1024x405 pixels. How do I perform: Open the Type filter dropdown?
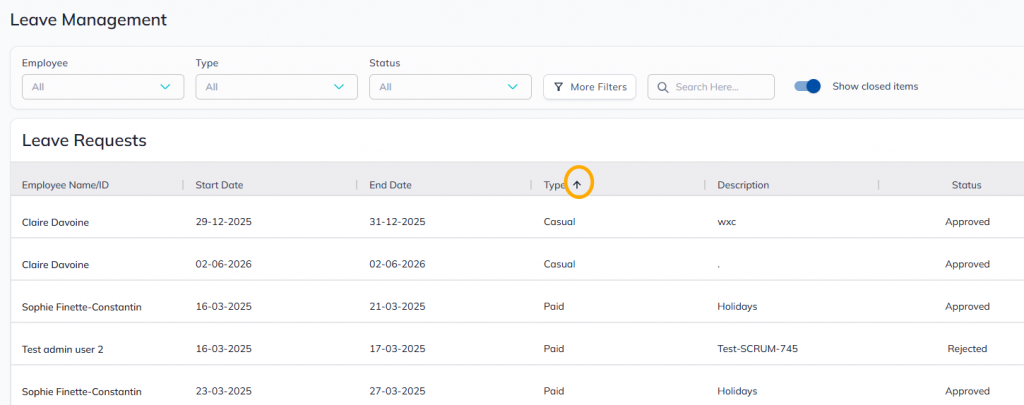click(276, 87)
